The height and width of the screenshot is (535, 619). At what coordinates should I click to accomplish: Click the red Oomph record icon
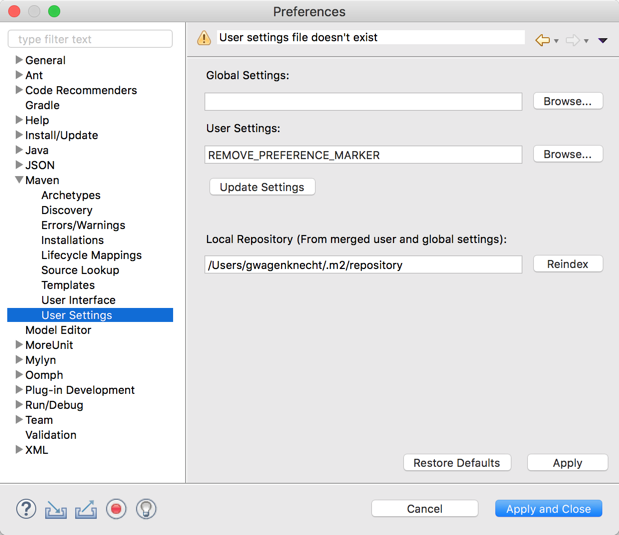tap(116, 509)
